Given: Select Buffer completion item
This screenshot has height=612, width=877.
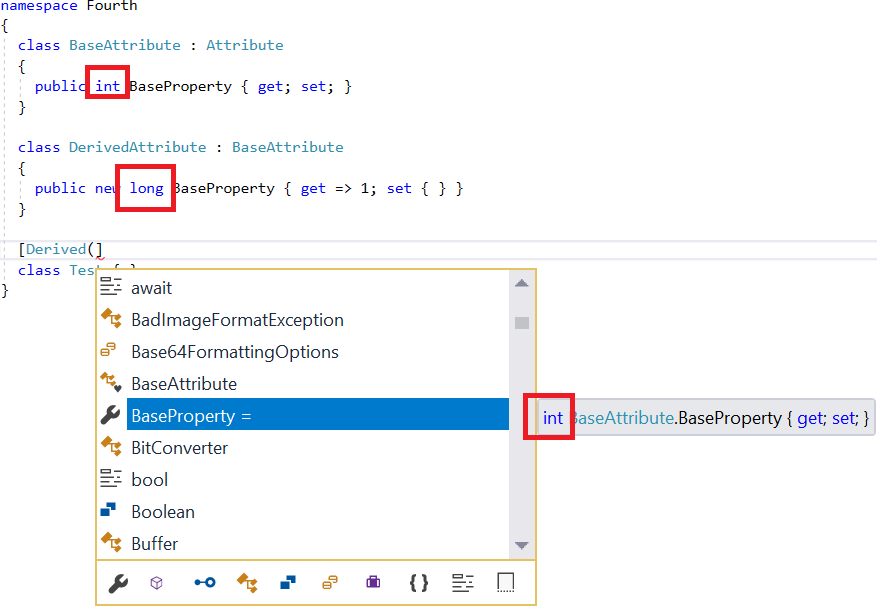Looking at the screenshot, I should [303, 543].
